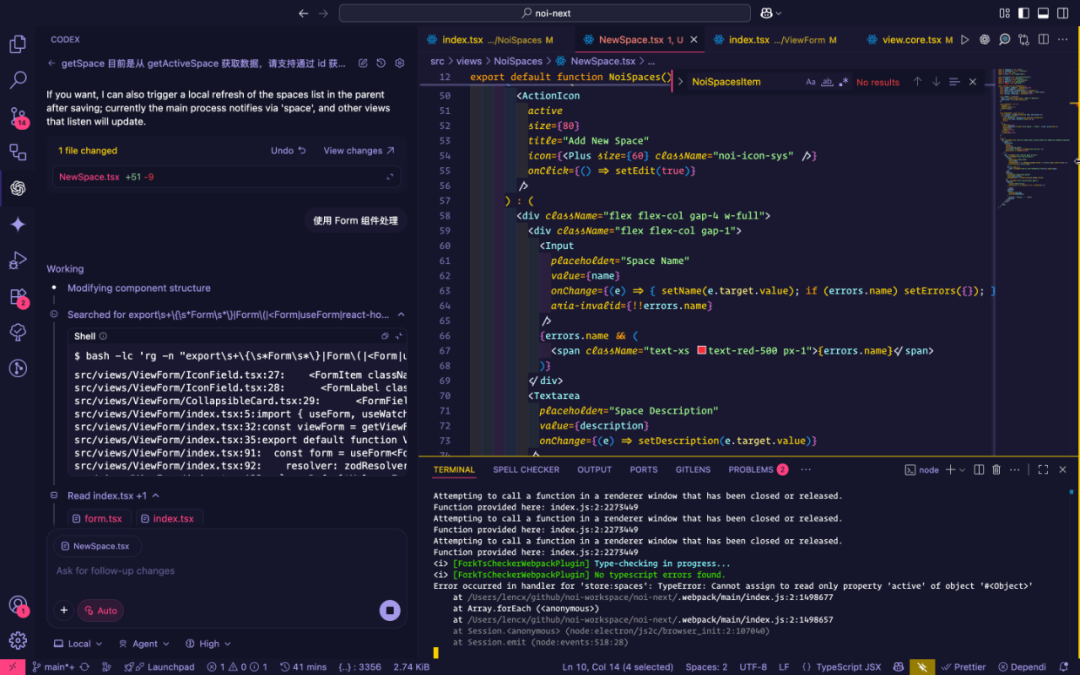Switch to the view.core.tsx tab
This screenshot has height=675, width=1080.
click(x=911, y=40)
